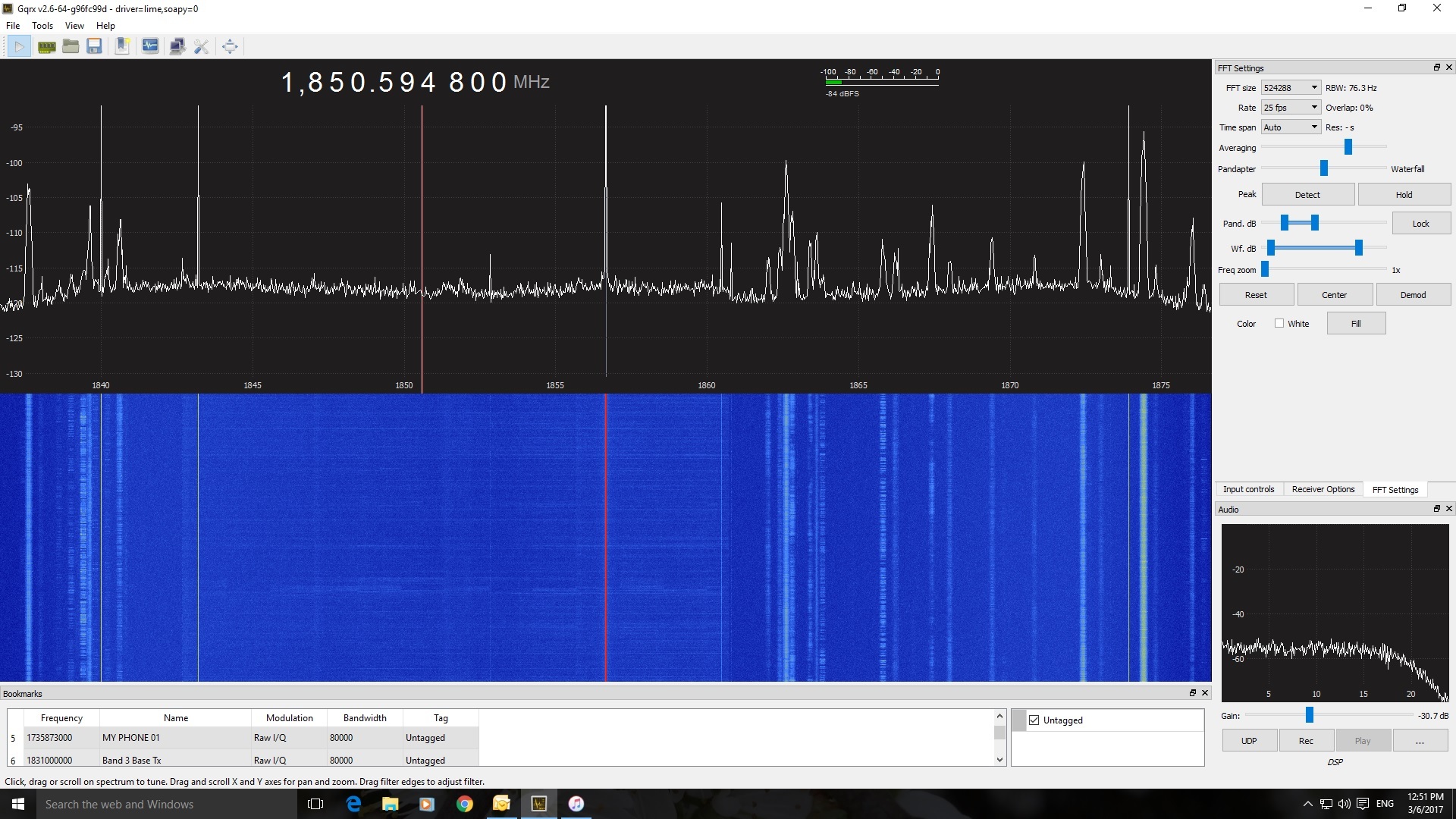Open I/O device configuration chip icon
The width and height of the screenshot is (1456, 819).
click(x=46, y=47)
